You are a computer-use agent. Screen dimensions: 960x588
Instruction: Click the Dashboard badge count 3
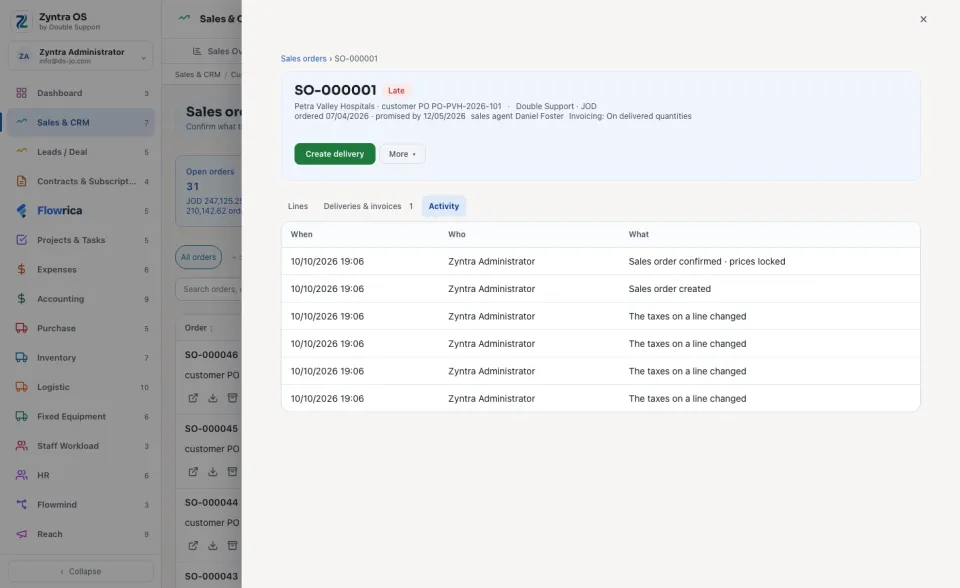point(146,93)
